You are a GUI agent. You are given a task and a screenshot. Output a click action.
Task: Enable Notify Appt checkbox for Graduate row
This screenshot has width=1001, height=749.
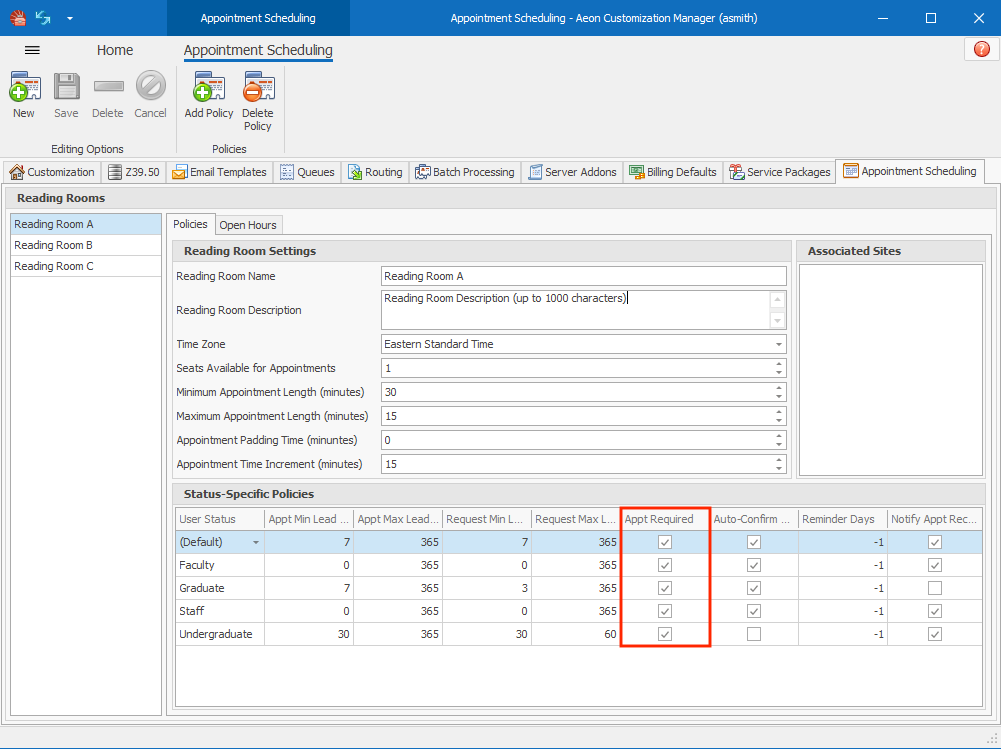tap(934, 588)
